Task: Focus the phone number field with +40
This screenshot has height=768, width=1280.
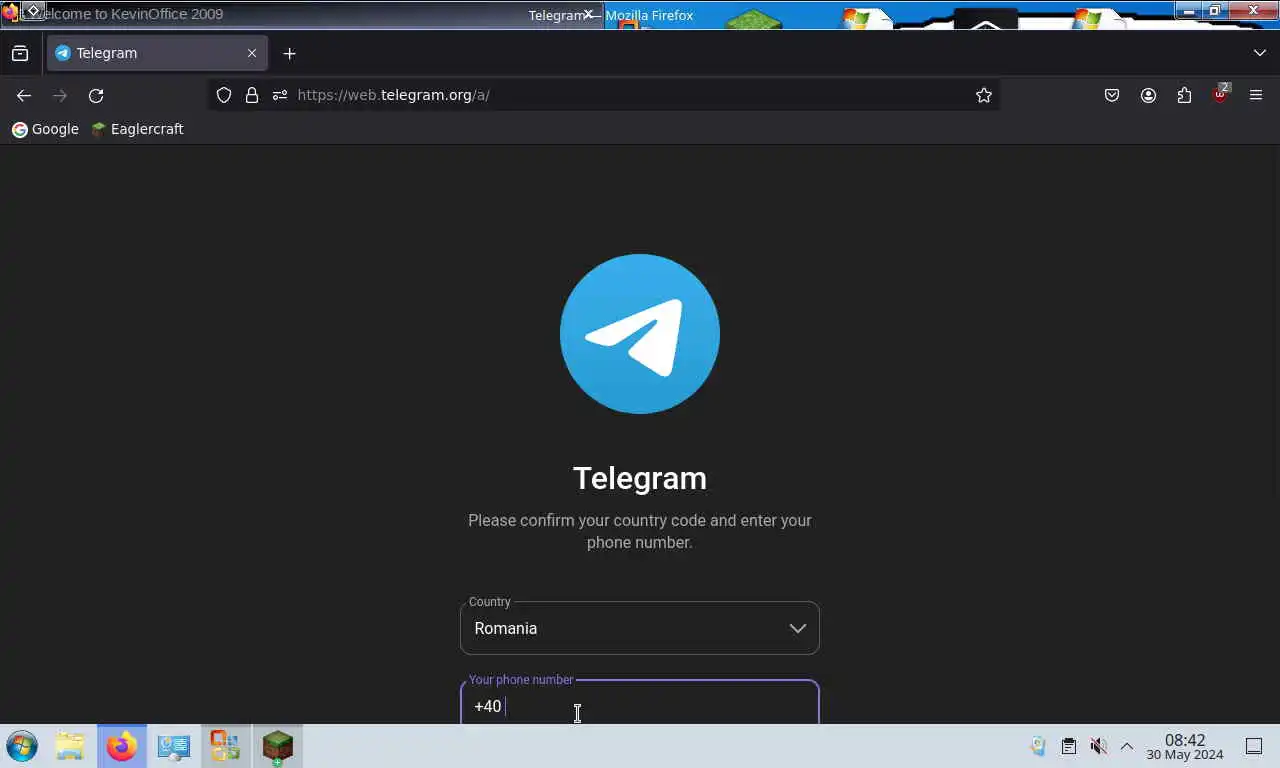Action: (640, 702)
